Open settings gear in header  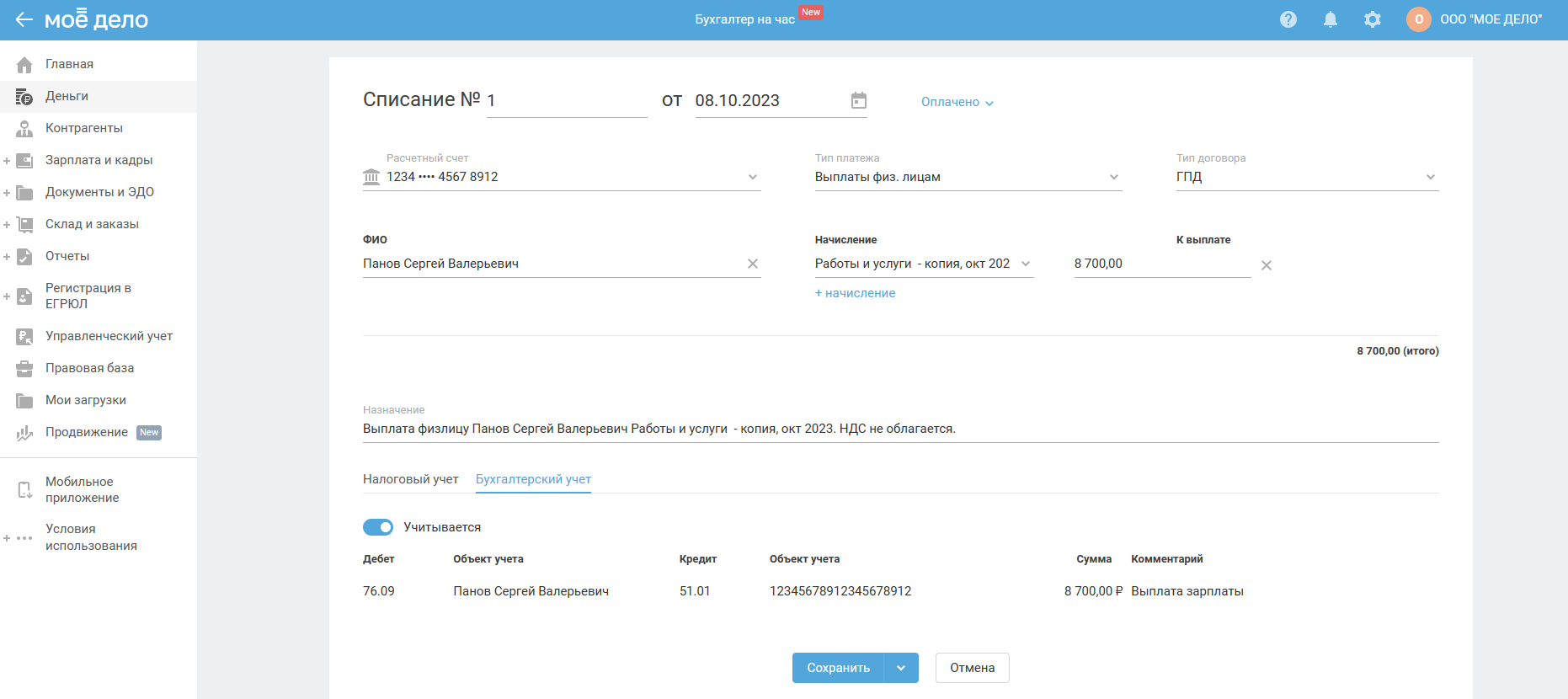point(1372,19)
